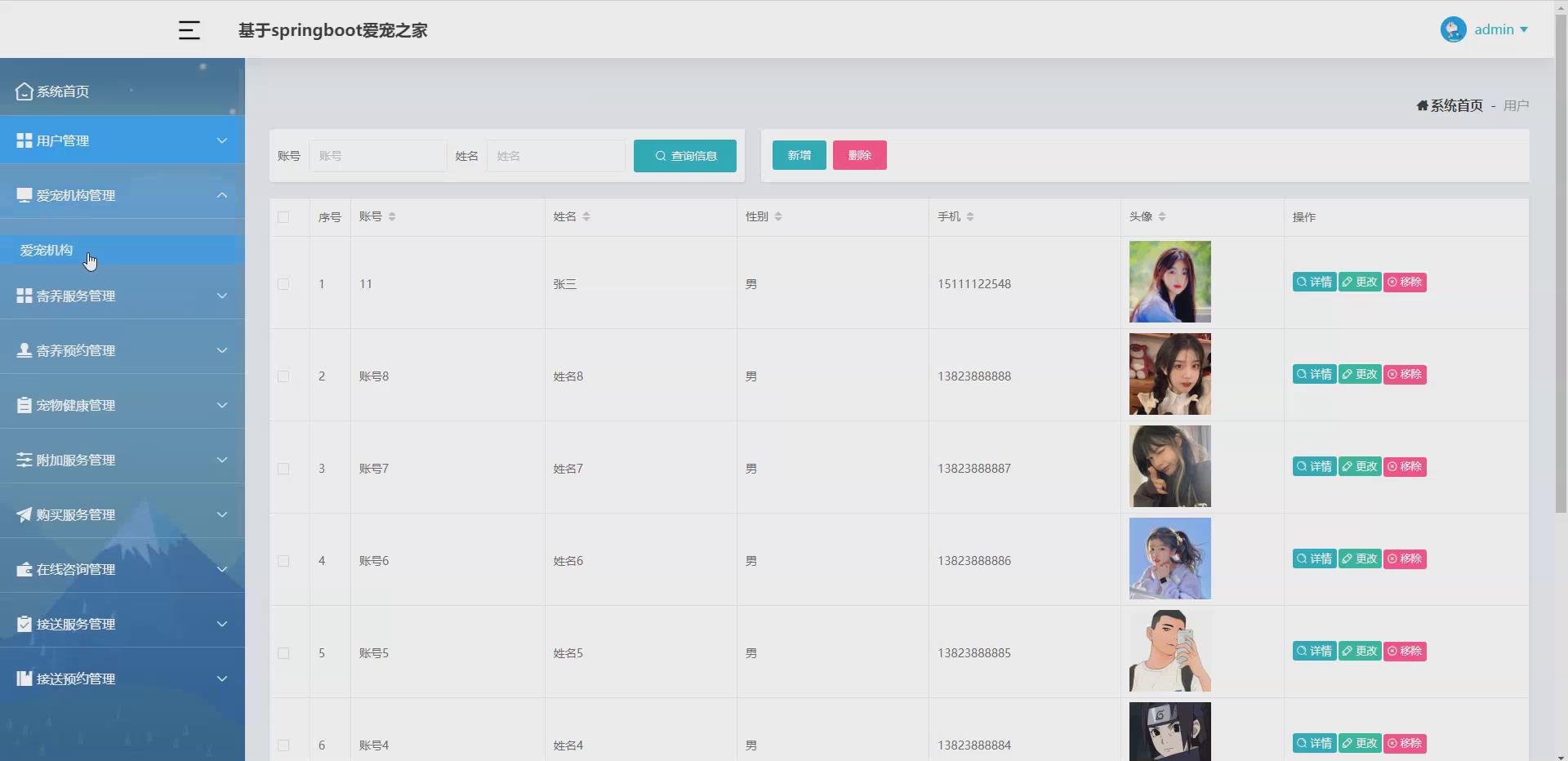The image size is (1568, 761).
Task: Expand 用户管理 chevron
Action: [222, 140]
